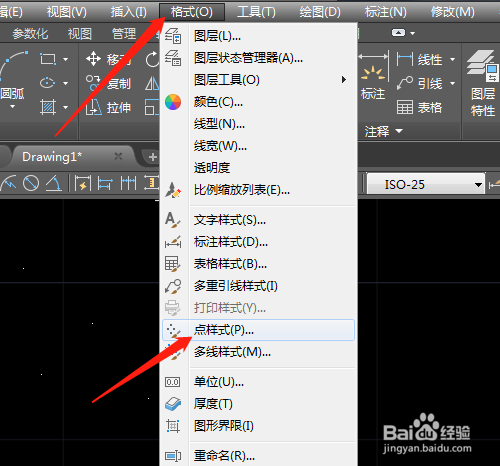Open 单位(U)... settings
Viewport: 500px width, 466px height.
pos(258,382)
